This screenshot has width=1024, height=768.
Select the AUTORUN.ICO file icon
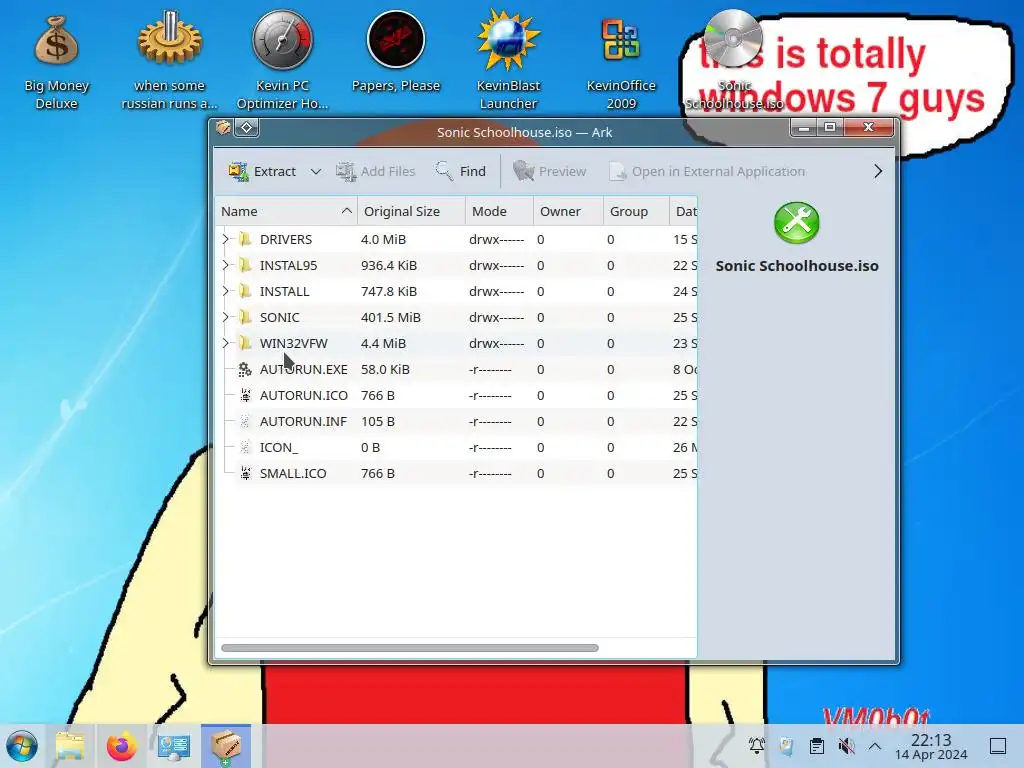(245, 395)
